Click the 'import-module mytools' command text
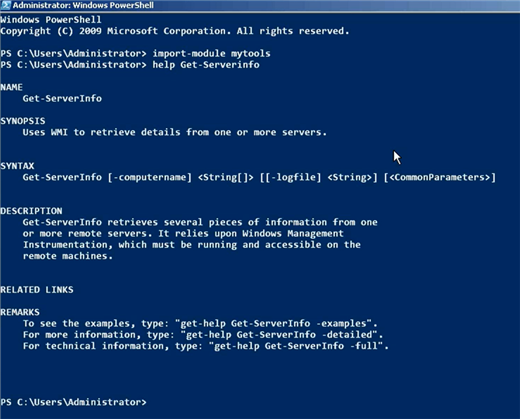Screen dimensions: 520x419 211,53
